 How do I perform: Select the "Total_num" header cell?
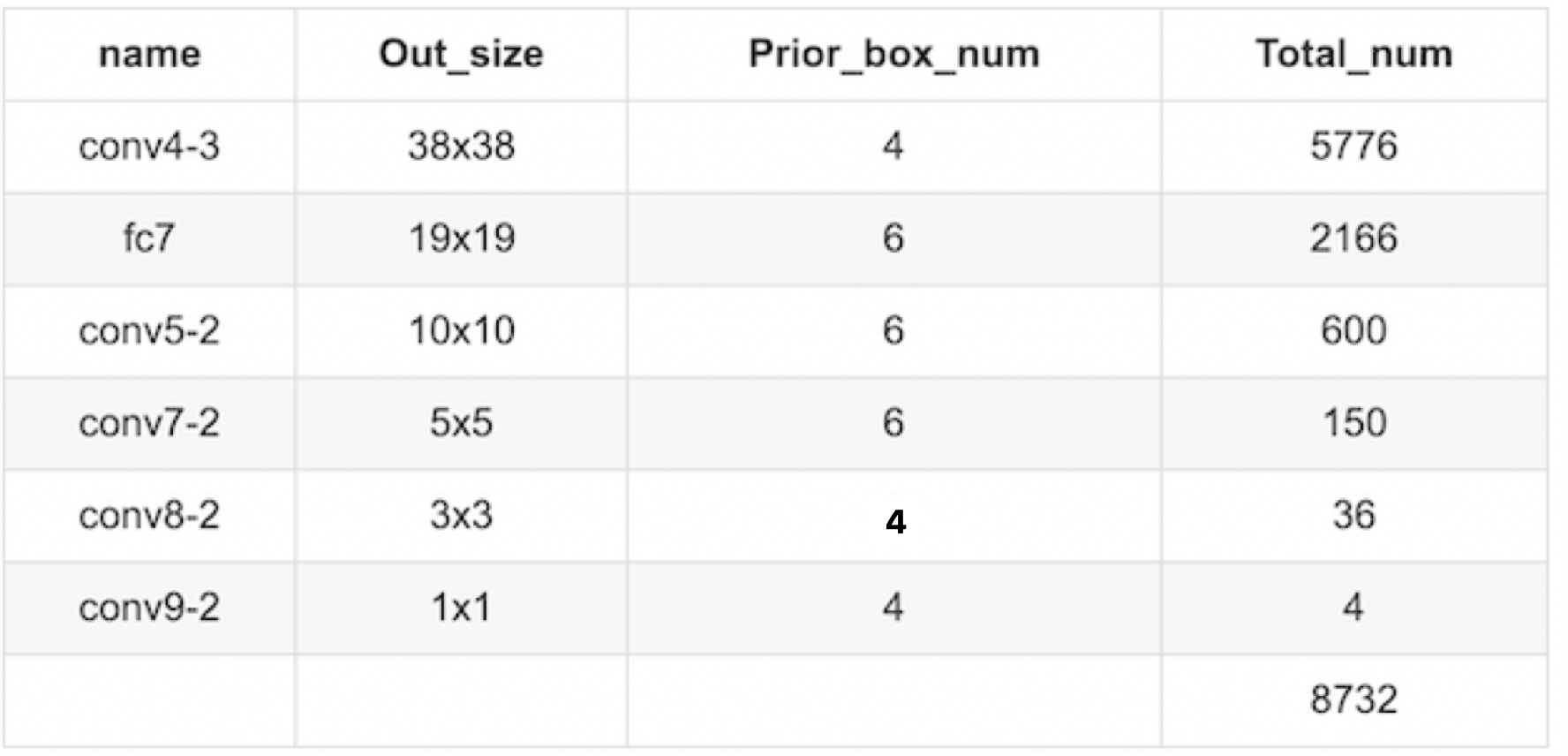coord(1353,55)
